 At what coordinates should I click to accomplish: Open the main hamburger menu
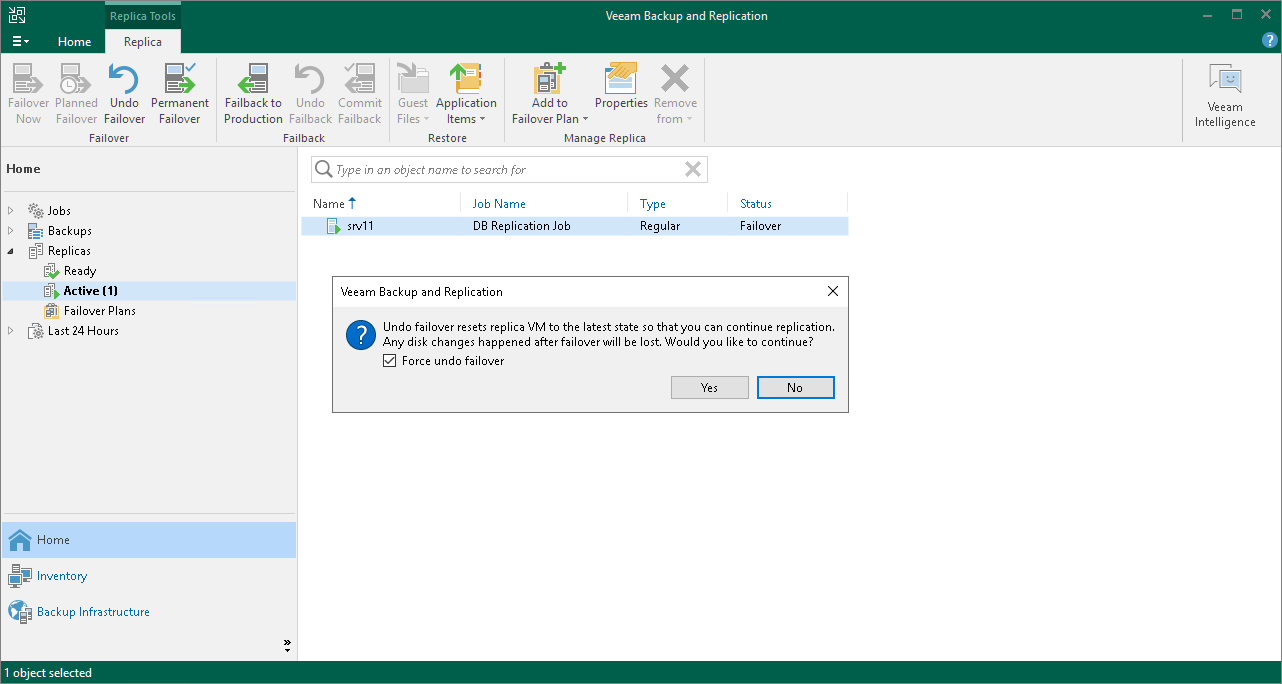coord(20,41)
